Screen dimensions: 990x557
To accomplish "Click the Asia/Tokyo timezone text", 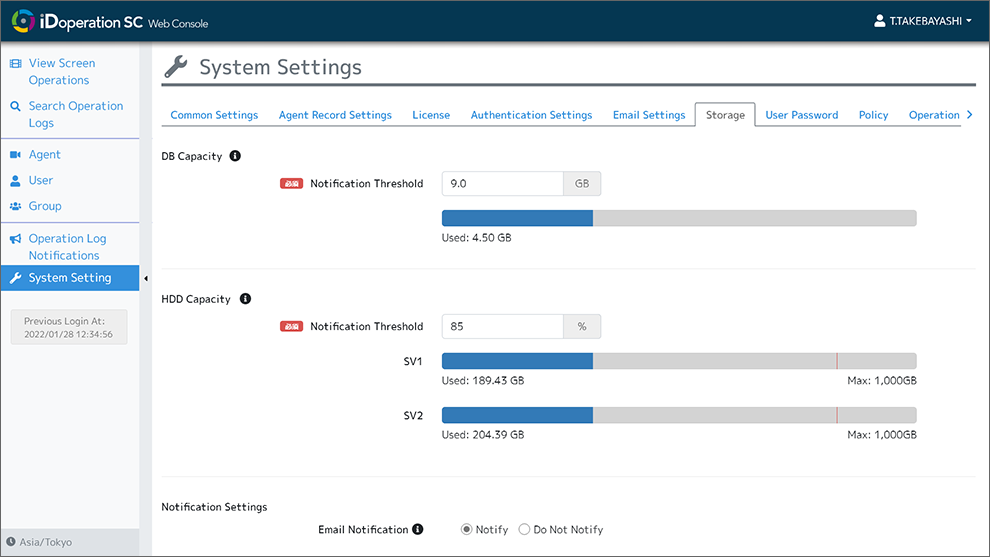I will tap(45, 542).
